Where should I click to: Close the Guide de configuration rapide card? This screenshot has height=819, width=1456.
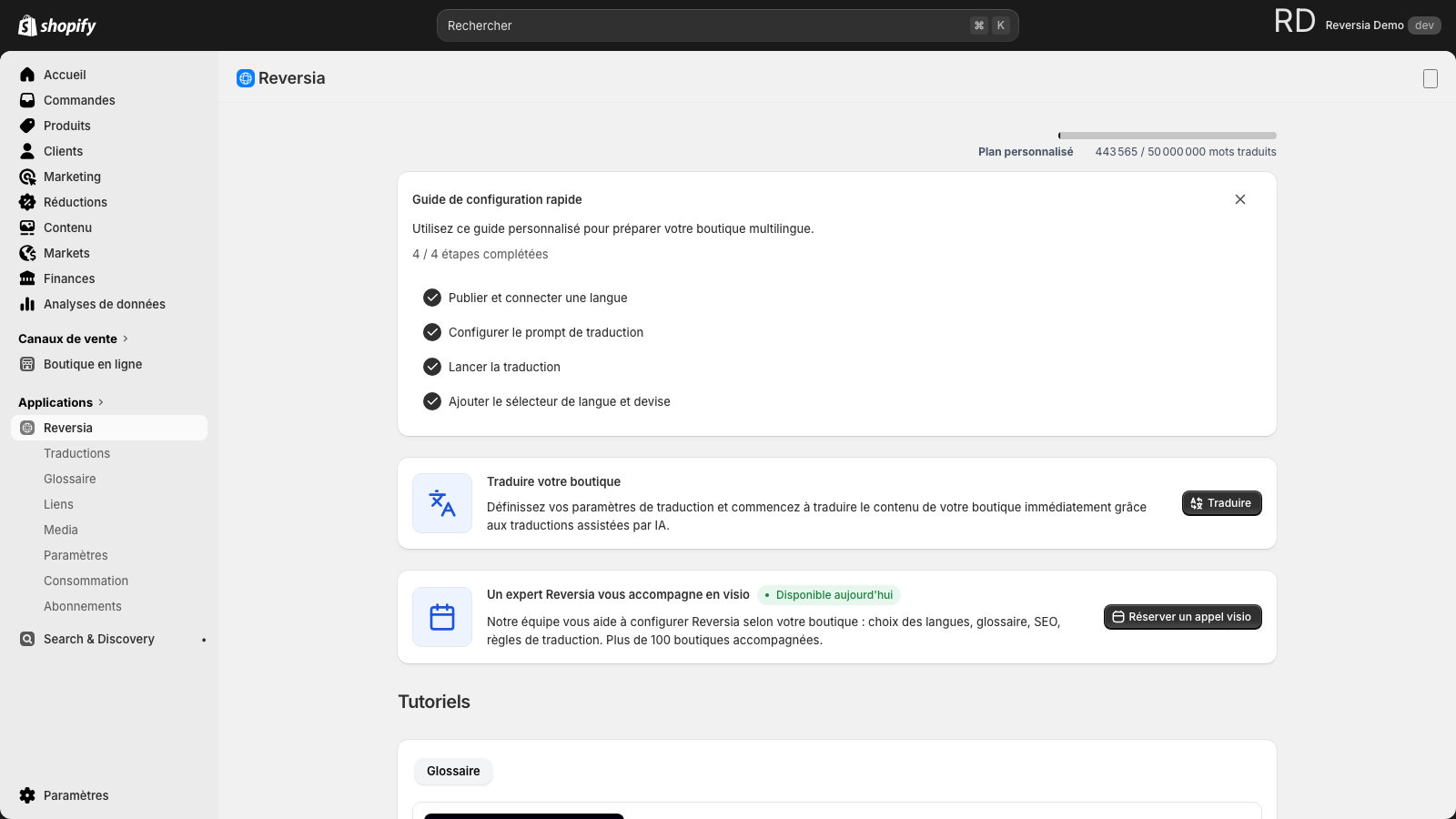[x=1240, y=199]
